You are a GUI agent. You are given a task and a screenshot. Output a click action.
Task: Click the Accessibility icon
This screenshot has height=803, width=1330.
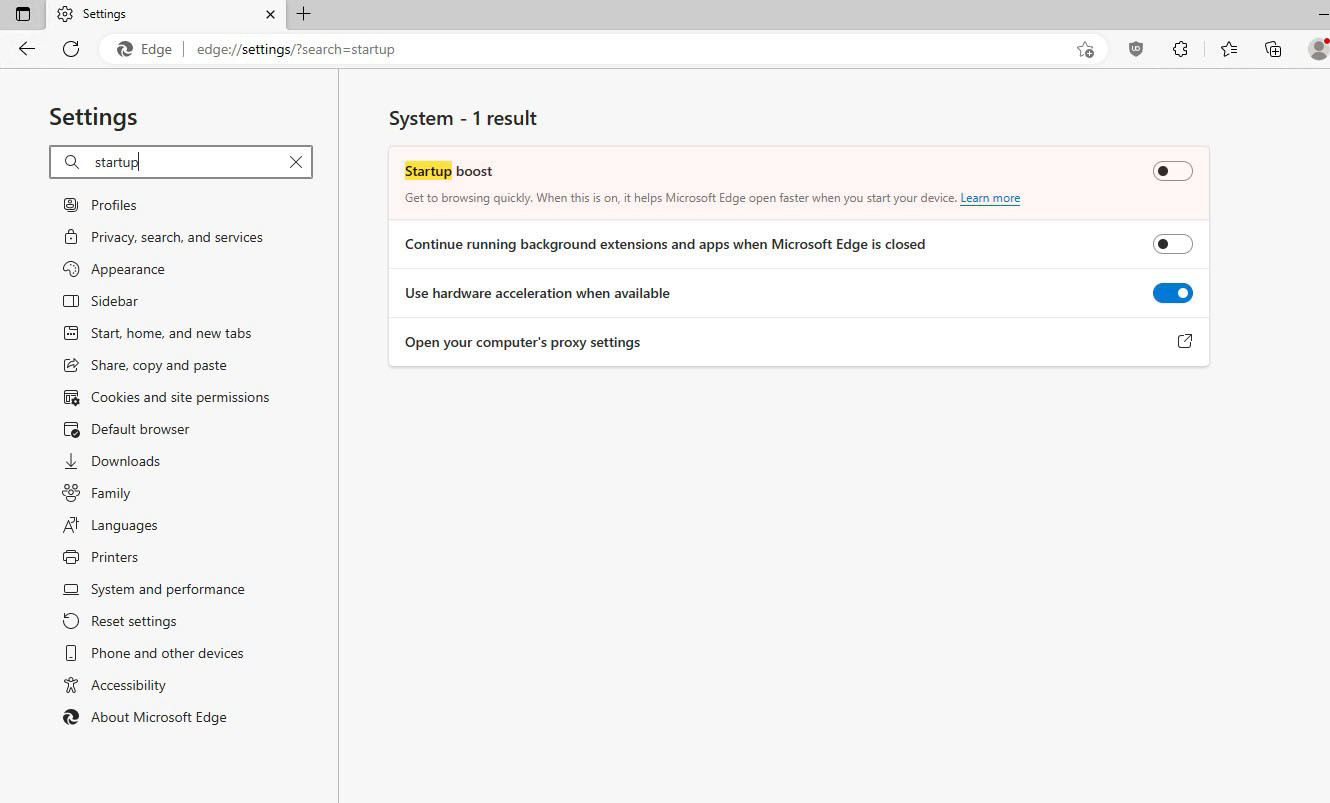71,685
